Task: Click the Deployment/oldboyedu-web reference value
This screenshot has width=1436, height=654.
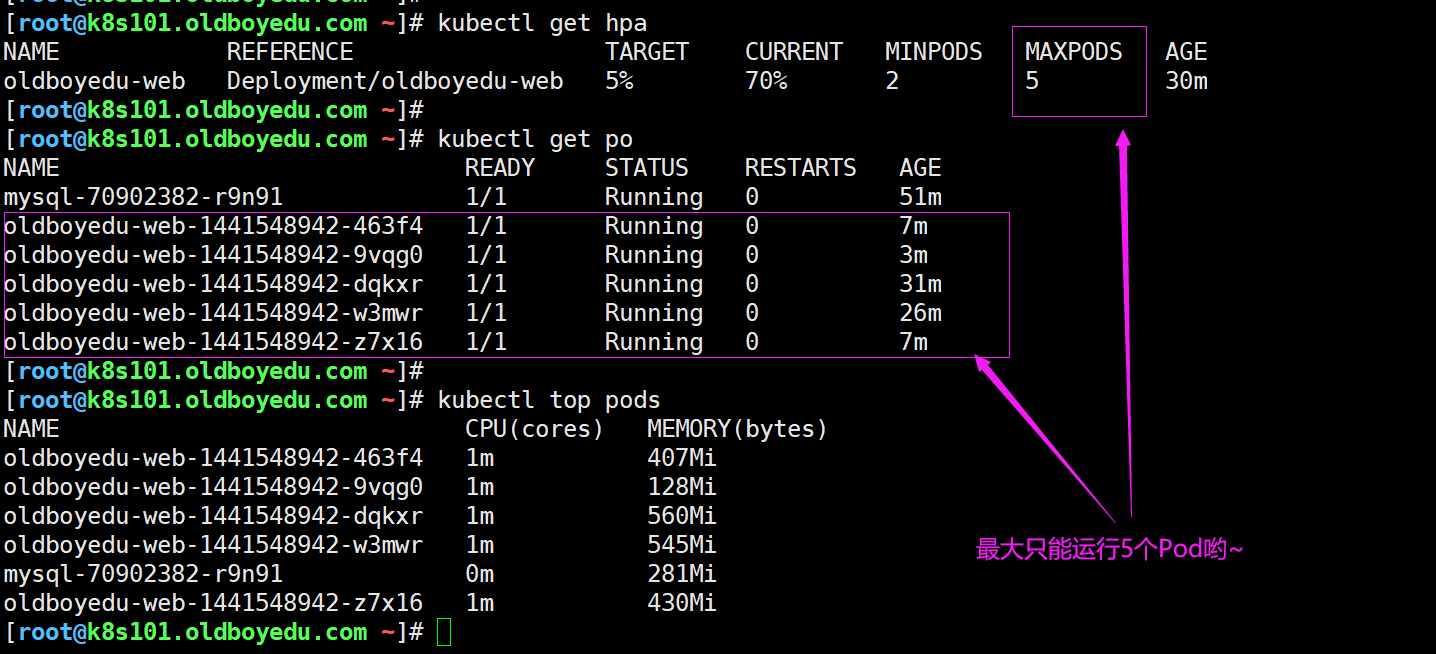Action: pyautogui.click(x=395, y=81)
